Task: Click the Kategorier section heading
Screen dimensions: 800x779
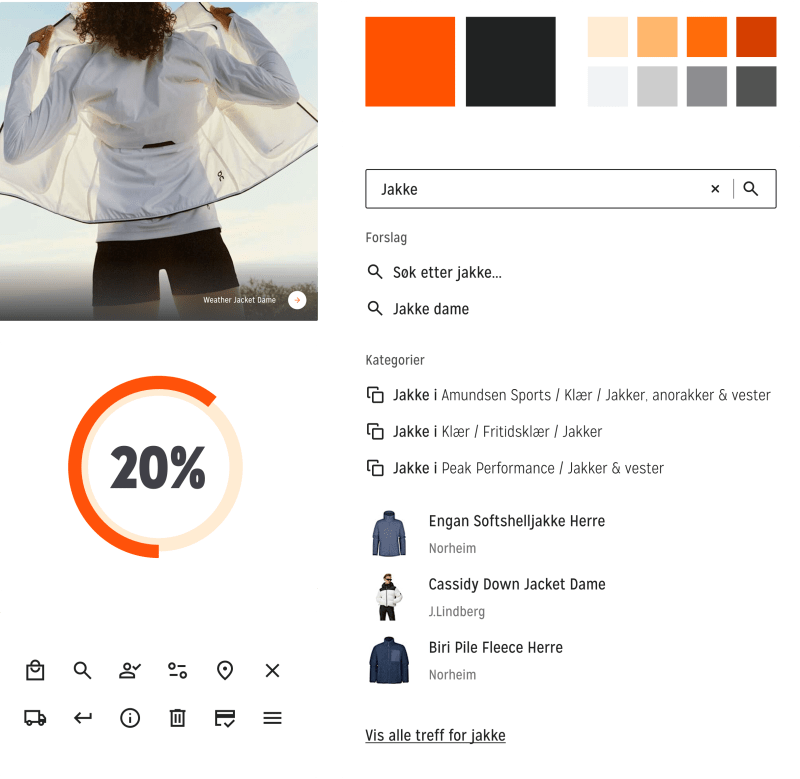Action: pos(395,360)
